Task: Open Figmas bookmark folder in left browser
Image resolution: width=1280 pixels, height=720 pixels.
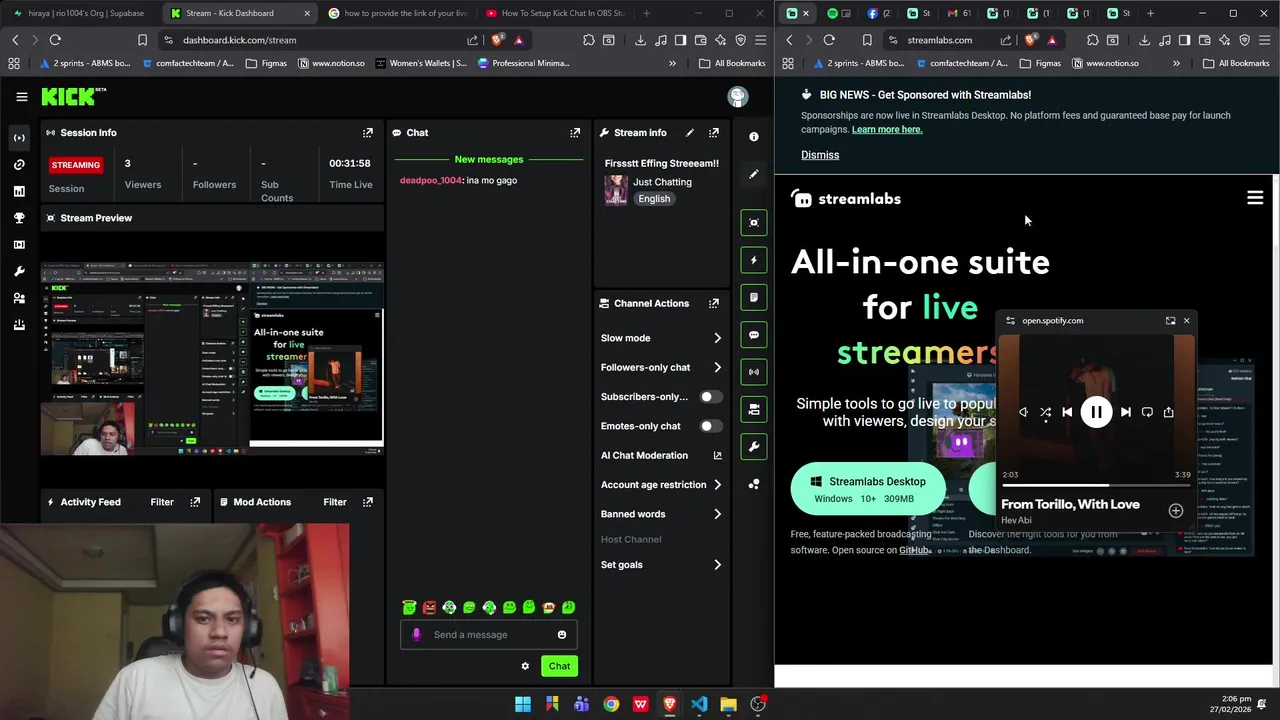Action: point(266,63)
